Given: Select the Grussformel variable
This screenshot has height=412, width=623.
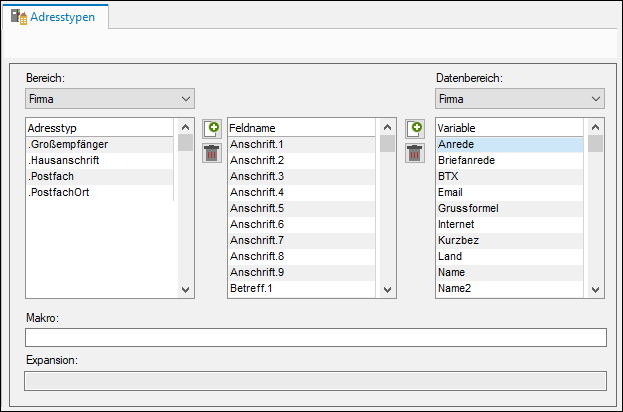Looking at the screenshot, I should click(x=510, y=209).
